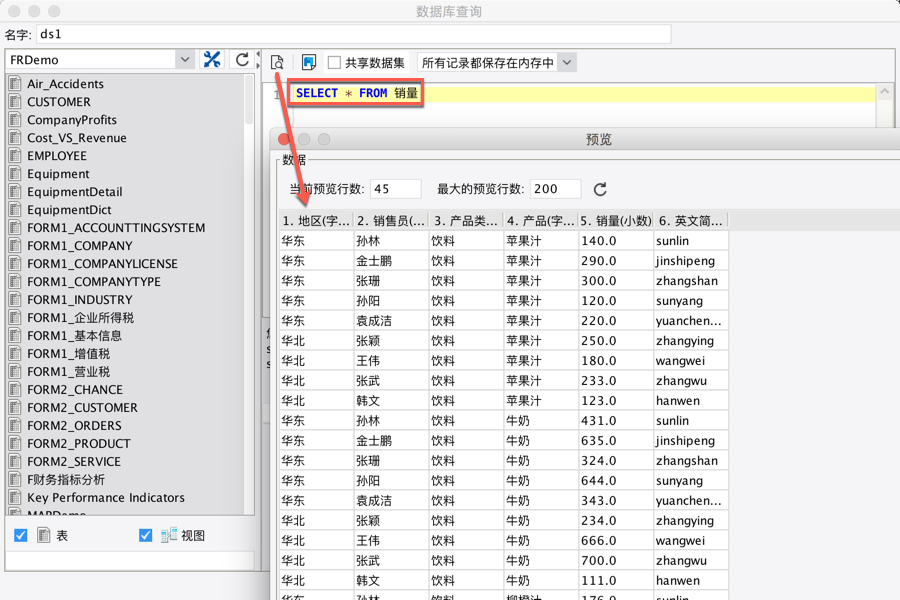Select the Air_Accidents table icon
This screenshot has height=600, width=900.
[15, 84]
